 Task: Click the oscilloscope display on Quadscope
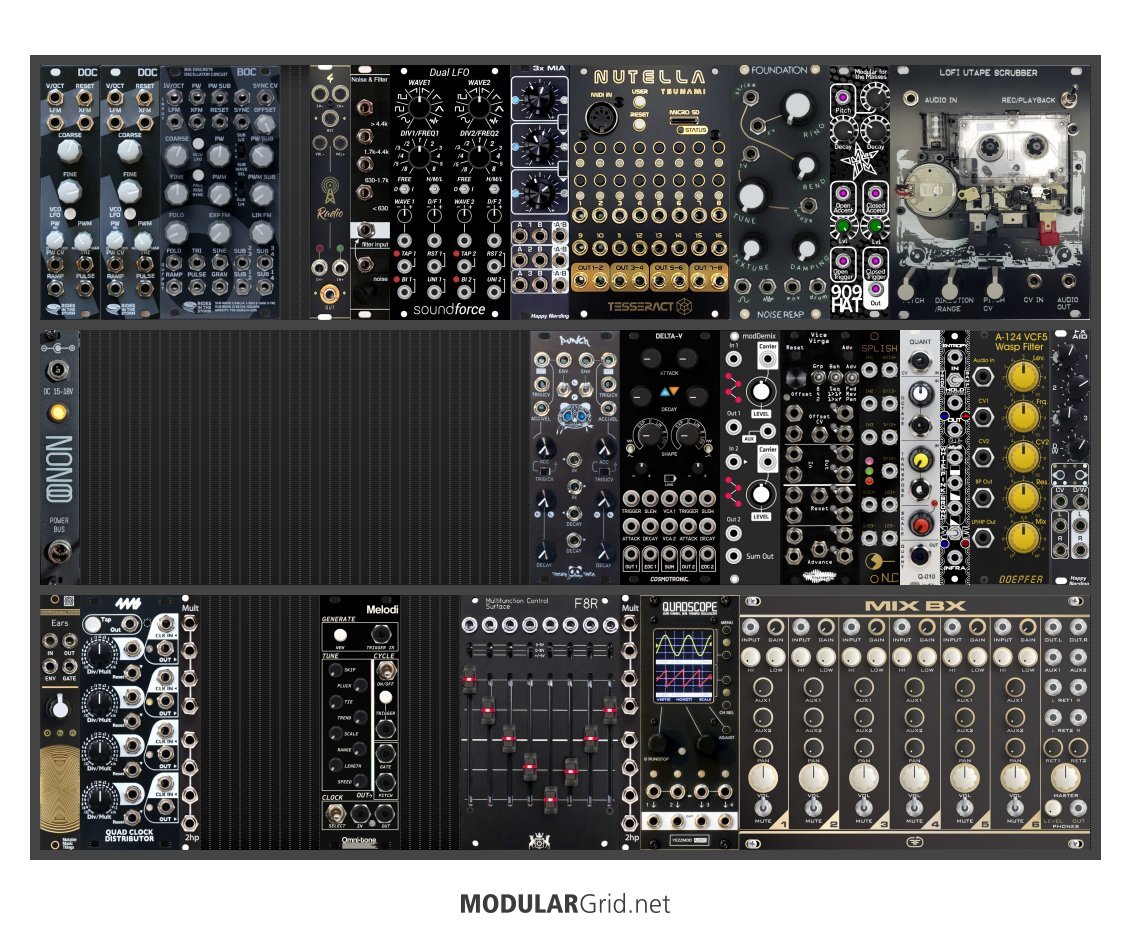coord(684,666)
